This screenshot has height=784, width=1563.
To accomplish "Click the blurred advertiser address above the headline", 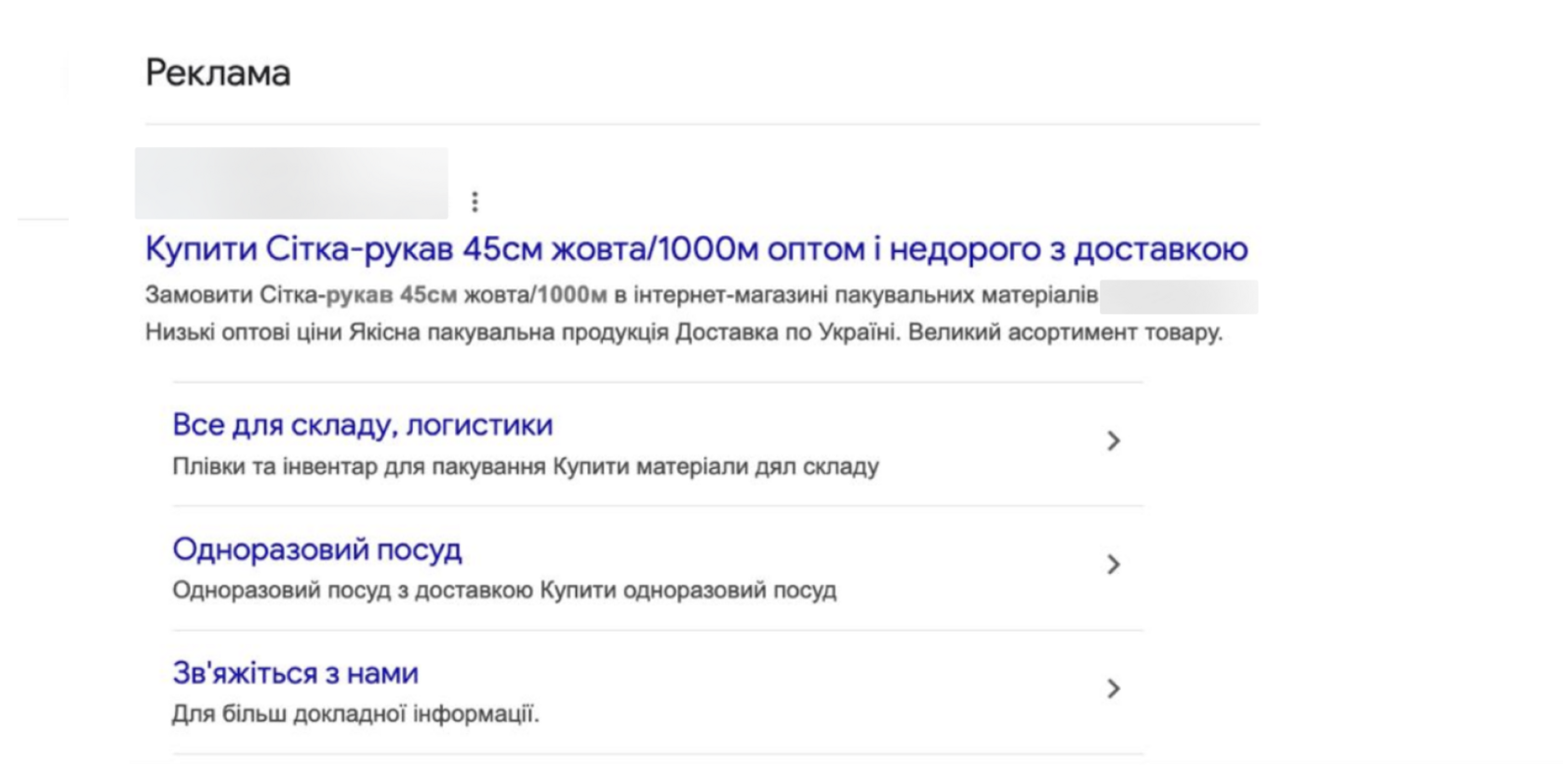I will (291, 183).
